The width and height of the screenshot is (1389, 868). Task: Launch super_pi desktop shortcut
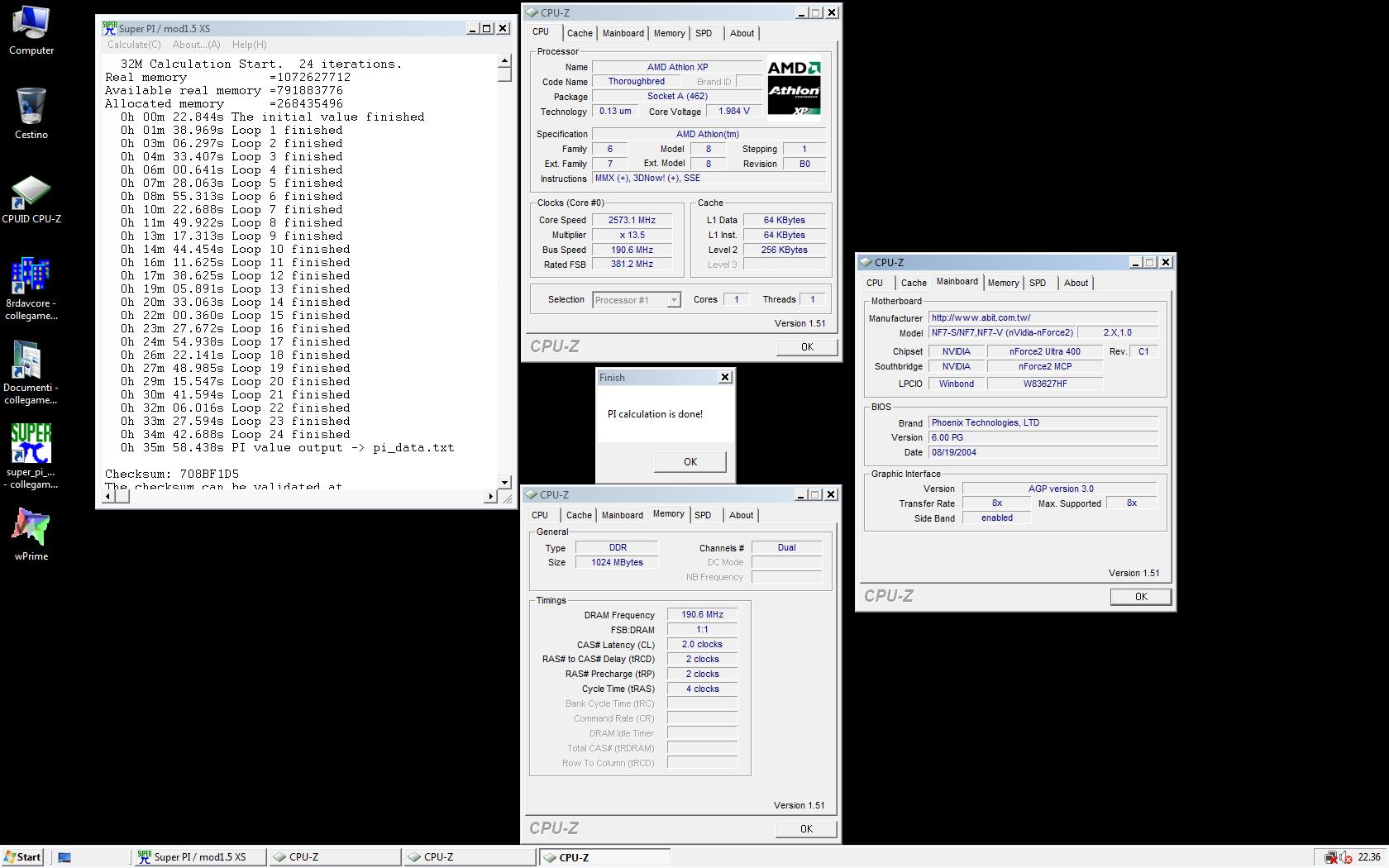[31, 455]
